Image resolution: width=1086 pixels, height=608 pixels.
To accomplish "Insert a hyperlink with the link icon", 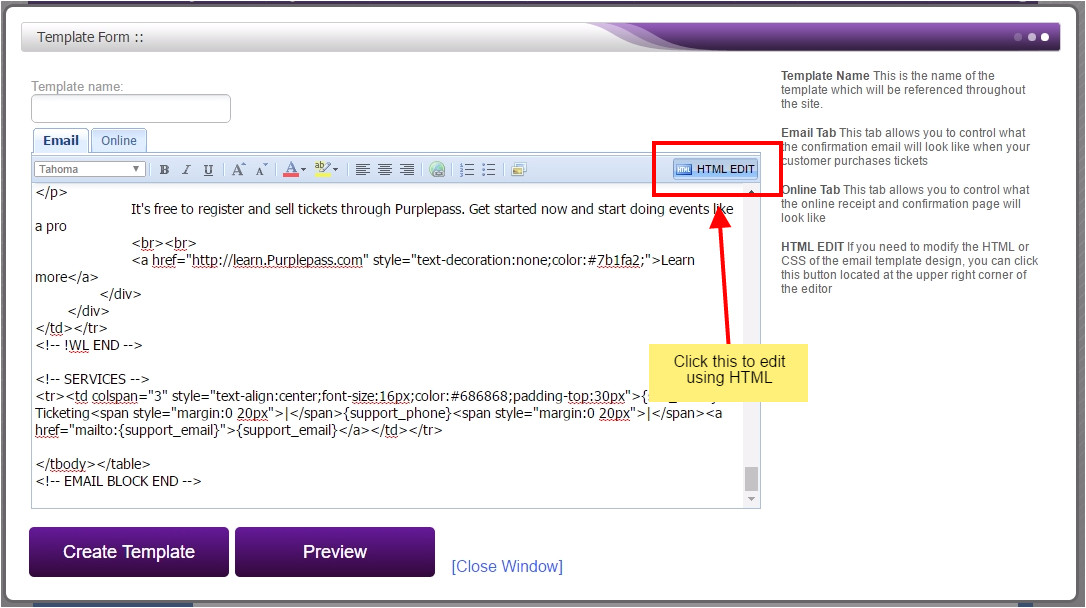I will tap(437, 170).
